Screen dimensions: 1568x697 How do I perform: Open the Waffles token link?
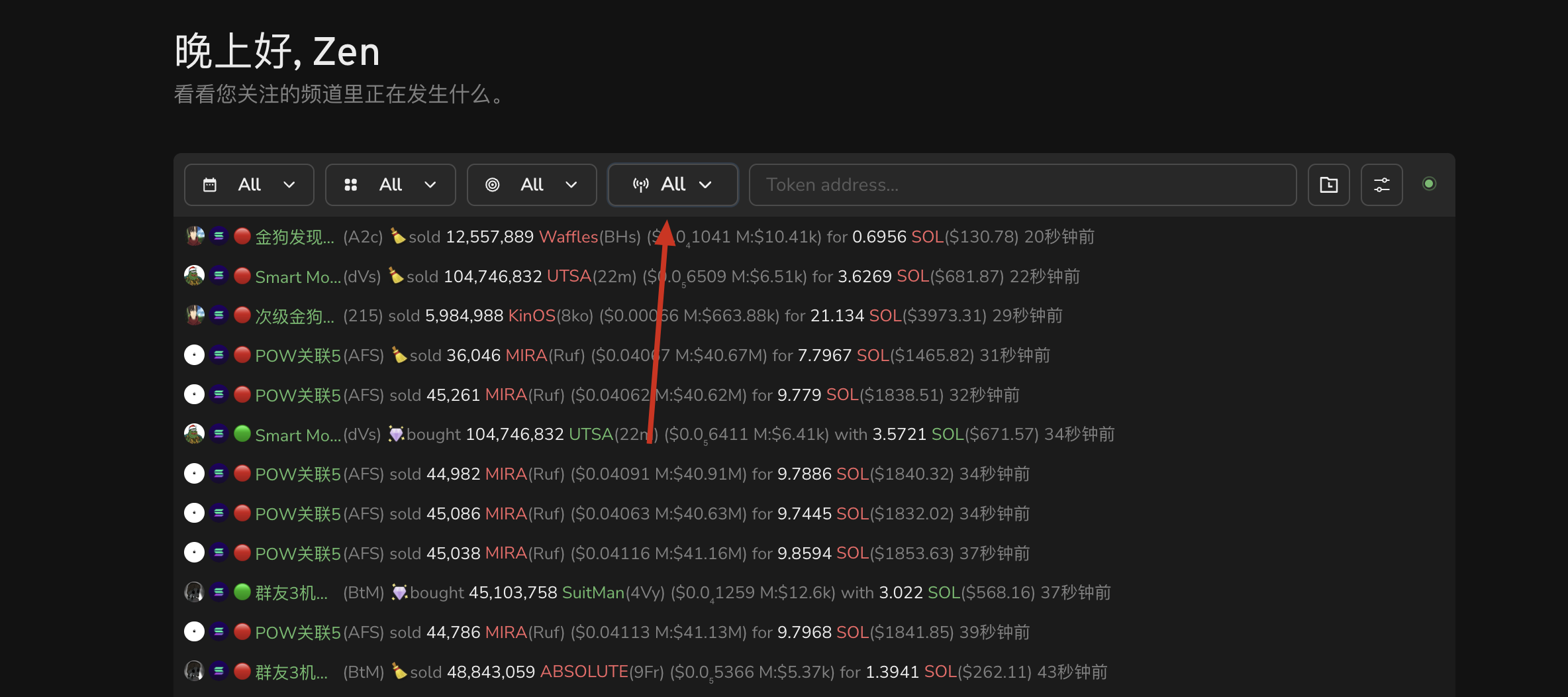[568, 237]
